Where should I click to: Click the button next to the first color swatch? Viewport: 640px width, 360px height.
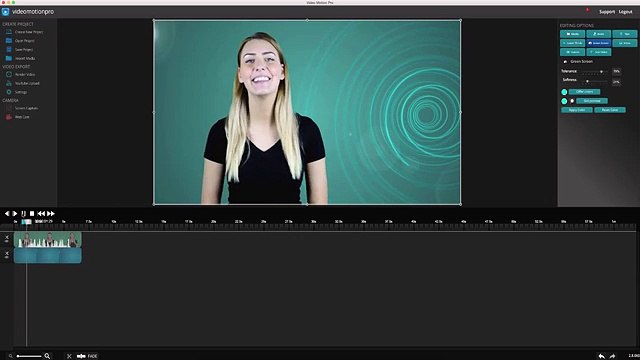tap(584, 92)
